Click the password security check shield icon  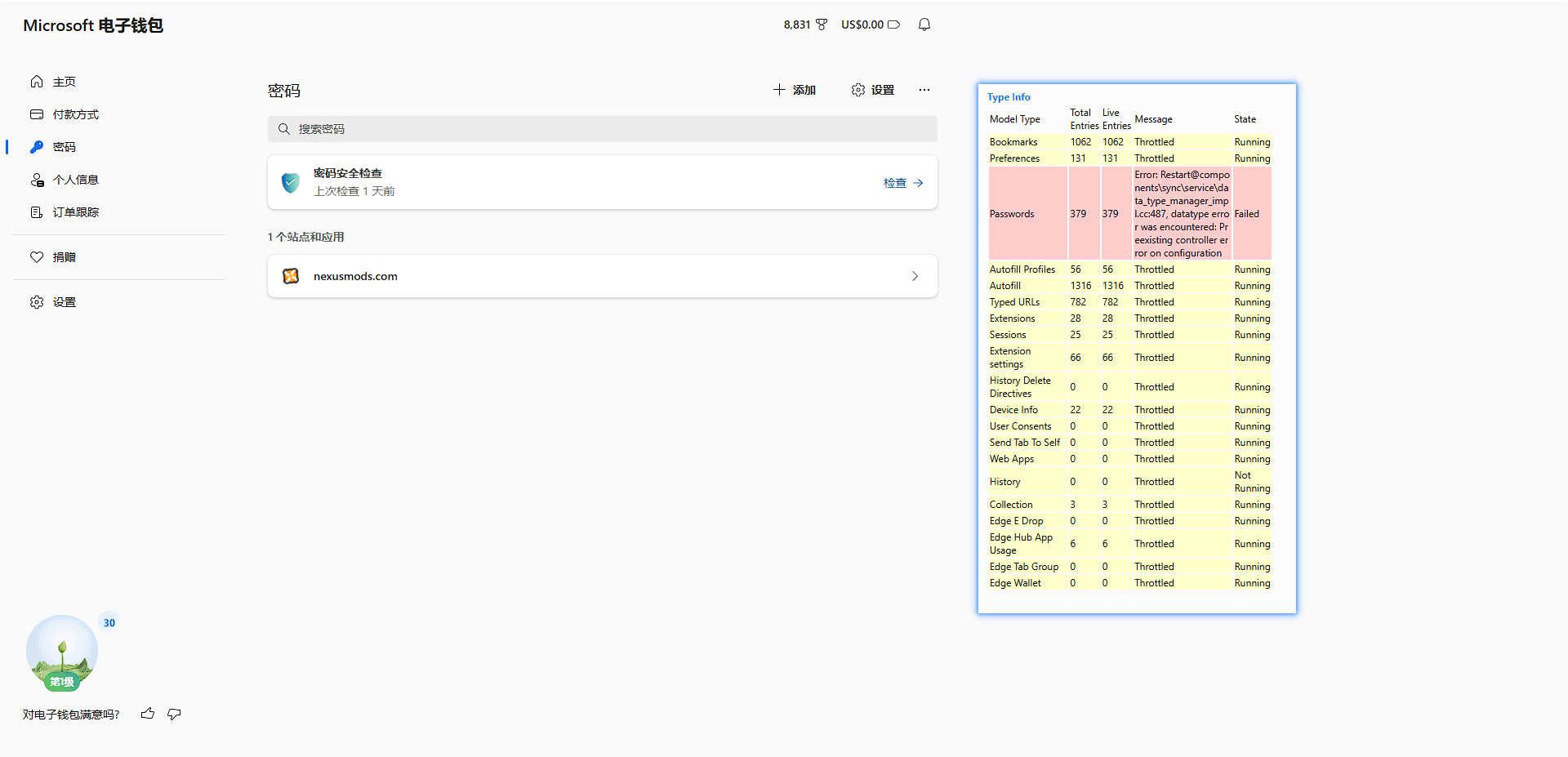[290, 182]
